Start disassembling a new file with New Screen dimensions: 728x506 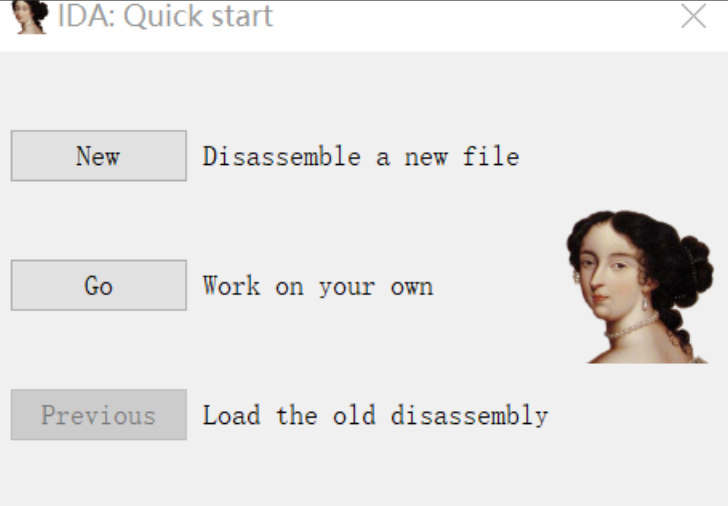pyautogui.click(x=99, y=156)
